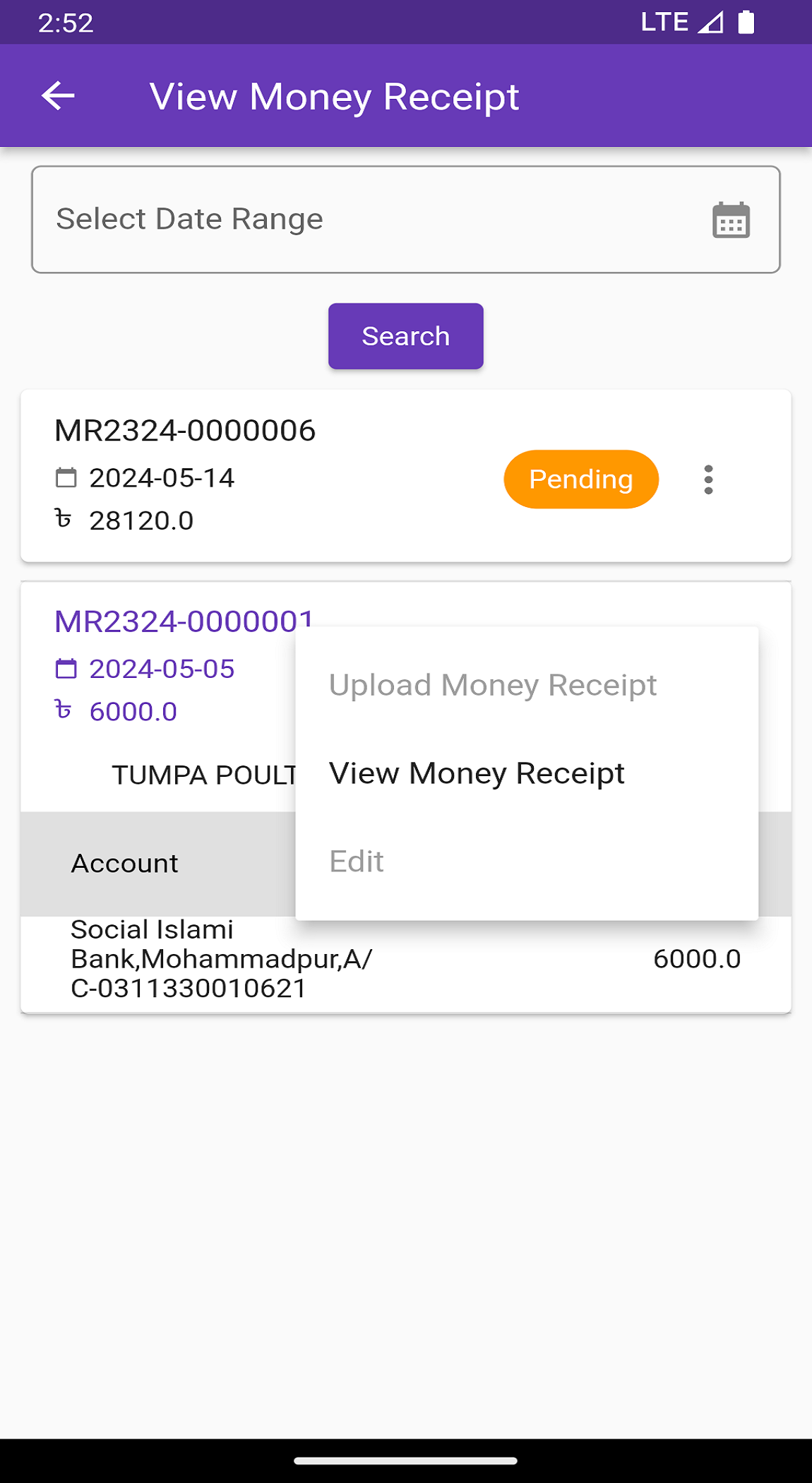The width and height of the screenshot is (812, 1483).
Task: Click calendar icon beside 2024-05-05
Action: coord(66,669)
